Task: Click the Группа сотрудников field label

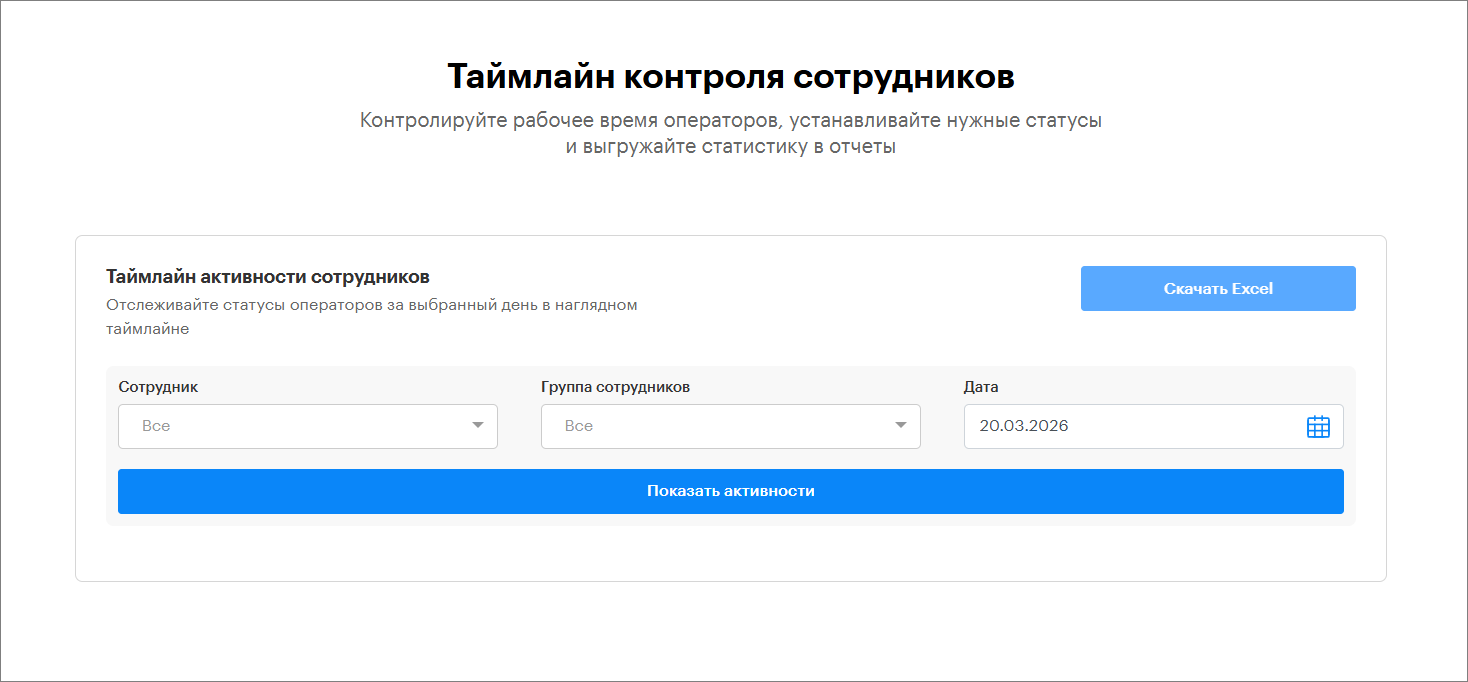Action: point(615,387)
